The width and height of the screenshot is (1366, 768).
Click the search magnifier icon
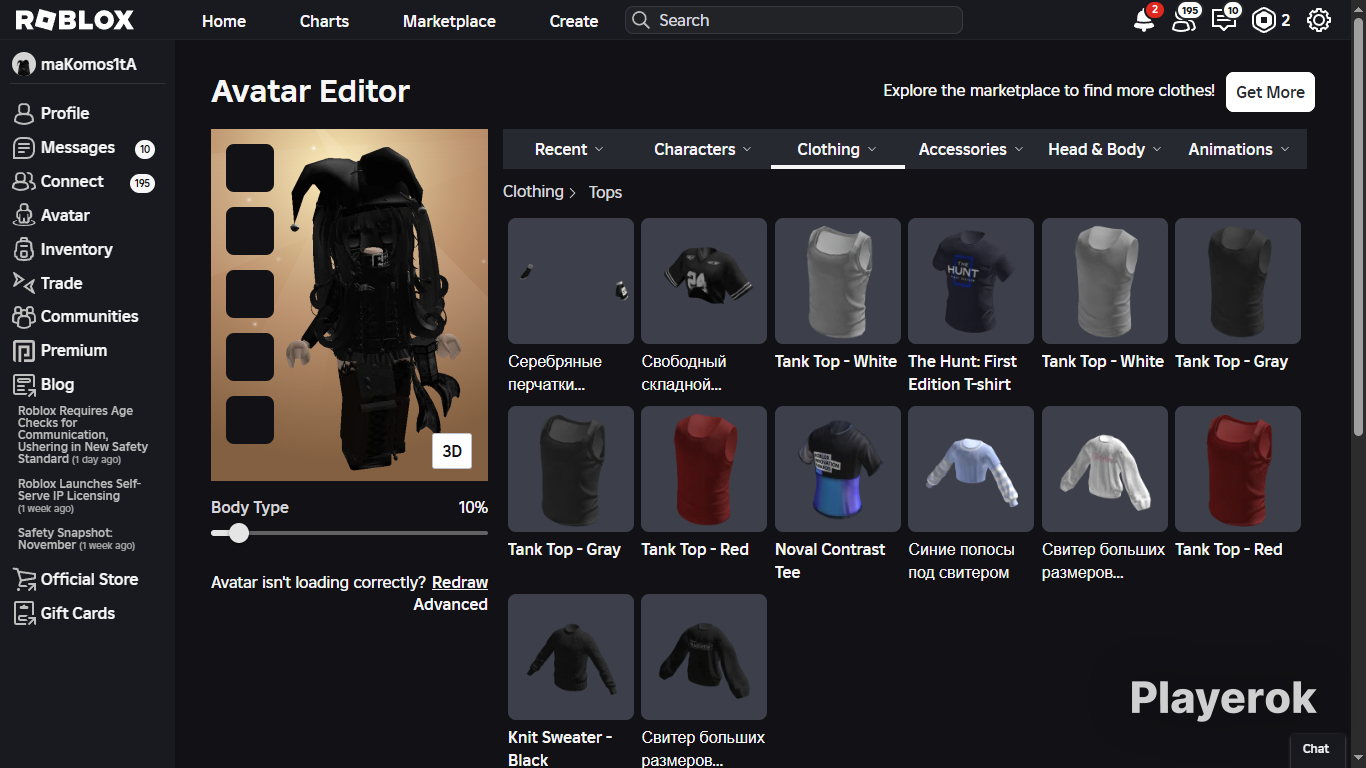coord(641,20)
